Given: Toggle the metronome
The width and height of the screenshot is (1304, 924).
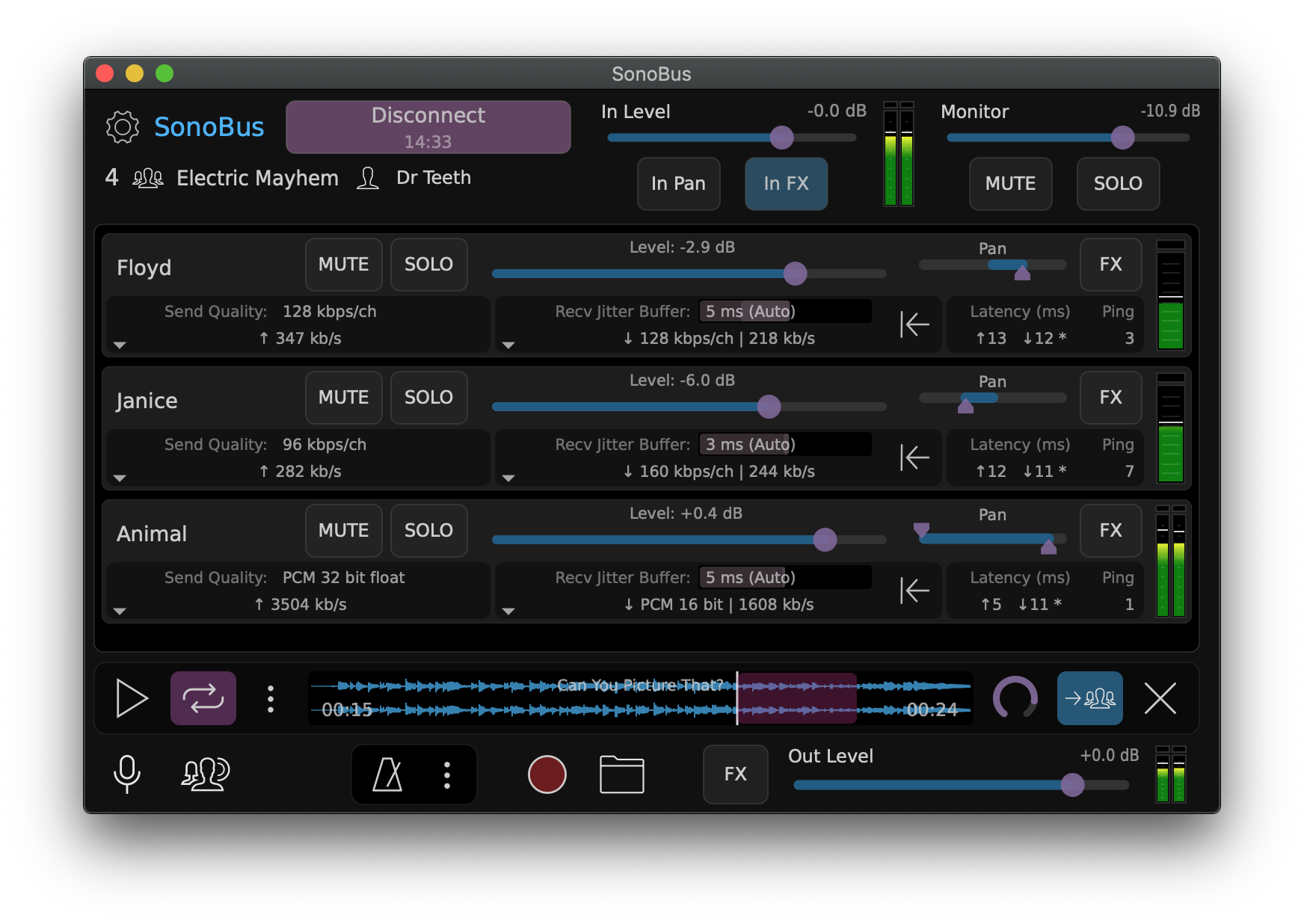Looking at the screenshot, I should pyautogui.click(x=387, y=774).
